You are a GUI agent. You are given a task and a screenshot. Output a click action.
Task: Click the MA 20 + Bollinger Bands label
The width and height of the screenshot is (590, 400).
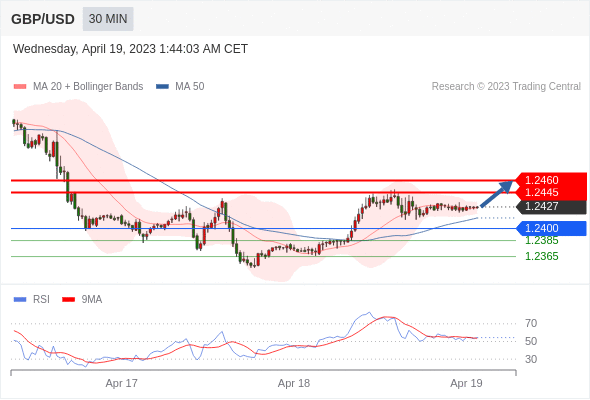(88, 87)
